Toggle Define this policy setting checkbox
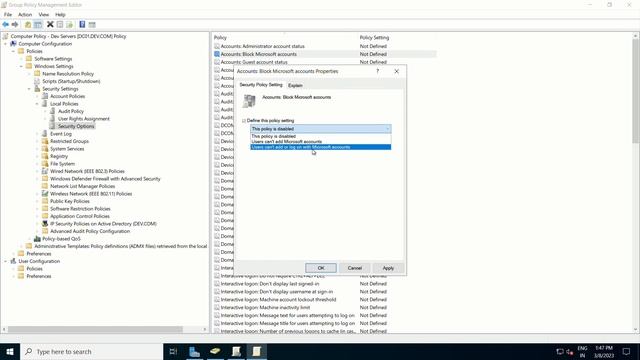 (244, 120)
